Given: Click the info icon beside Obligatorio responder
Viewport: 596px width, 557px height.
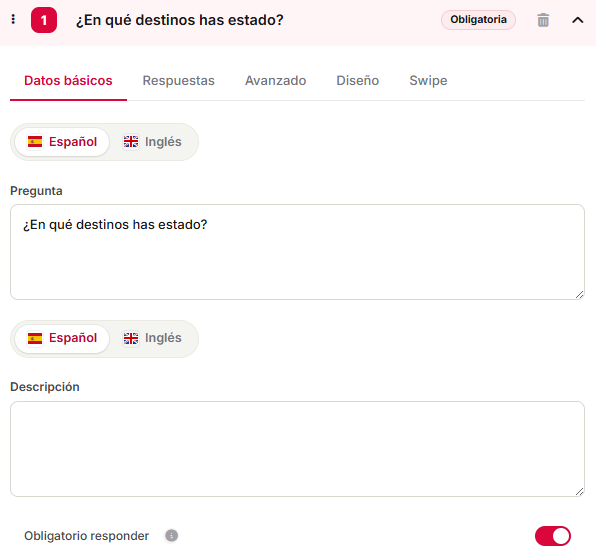Looking at the screenshot, I should [x=171, y=535].
